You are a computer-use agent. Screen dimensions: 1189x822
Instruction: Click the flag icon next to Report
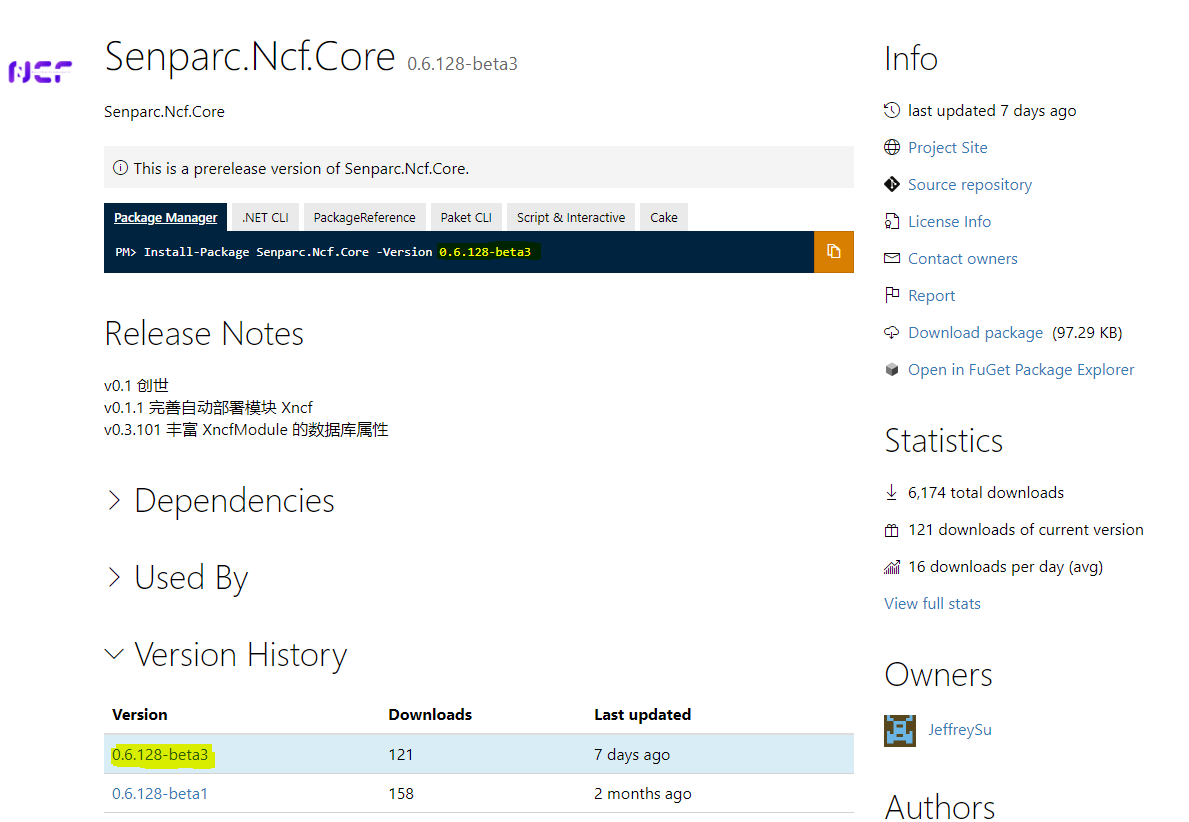[x=892, y=296]
